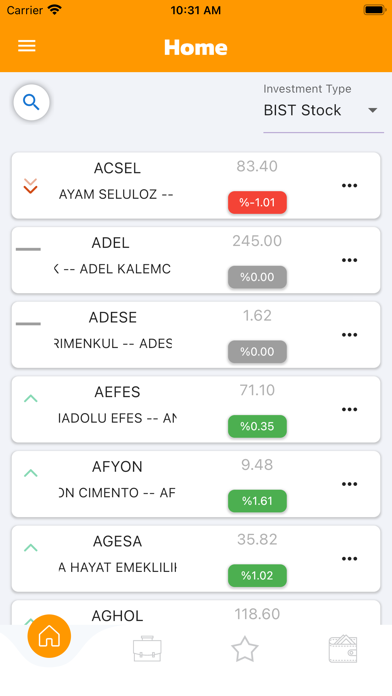Click the ACSEL downward trend arrows
This screenshot has height=696, width=392.
point(30,186)
